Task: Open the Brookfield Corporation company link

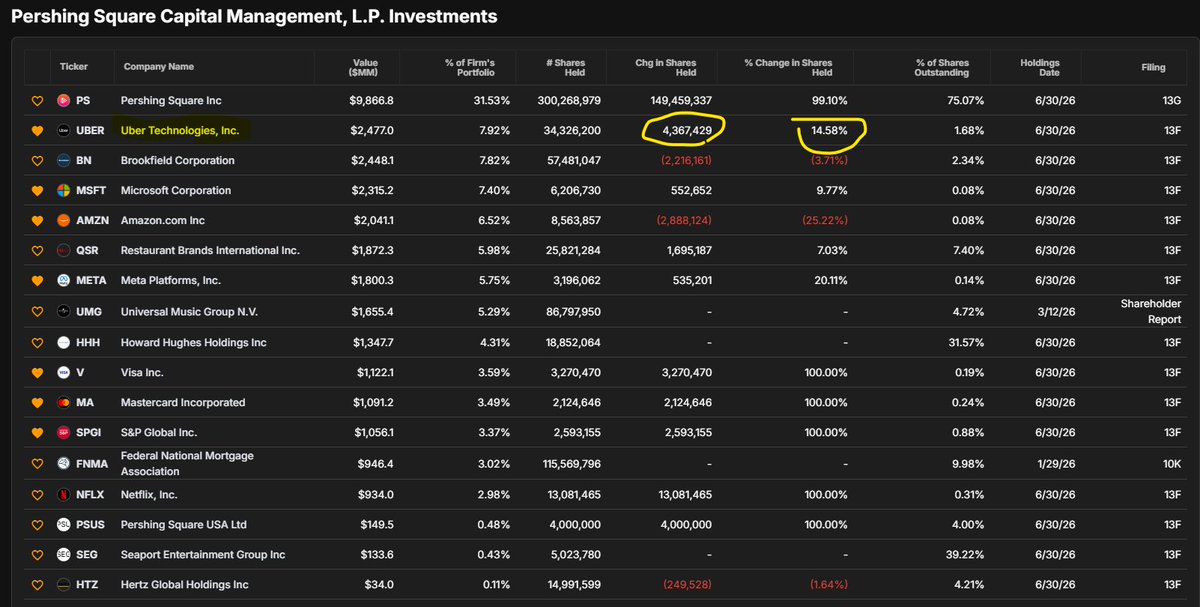Action: (178, 161)
